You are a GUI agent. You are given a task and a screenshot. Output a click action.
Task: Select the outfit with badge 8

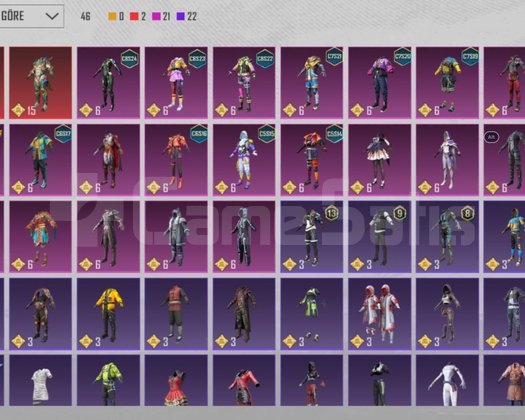point(447,237)
